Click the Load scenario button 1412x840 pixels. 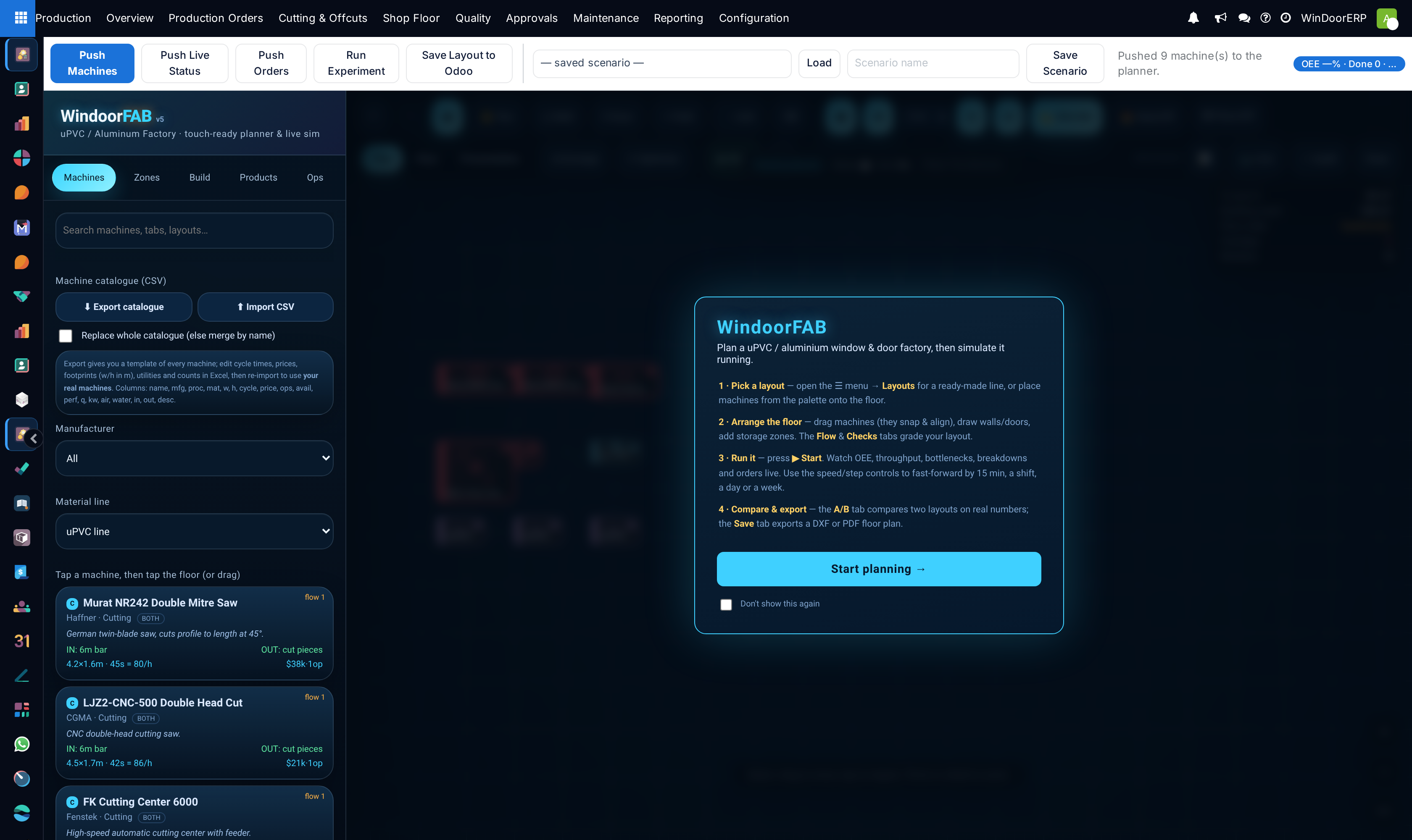click(819, 63)
